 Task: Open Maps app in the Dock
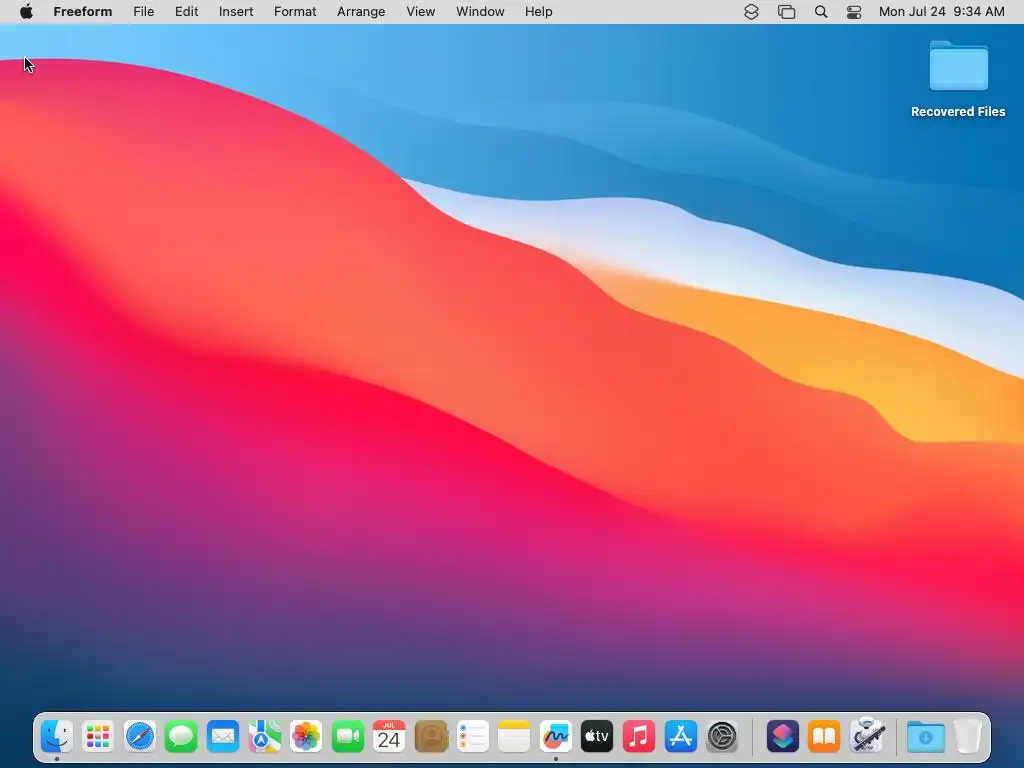point(264,737)
